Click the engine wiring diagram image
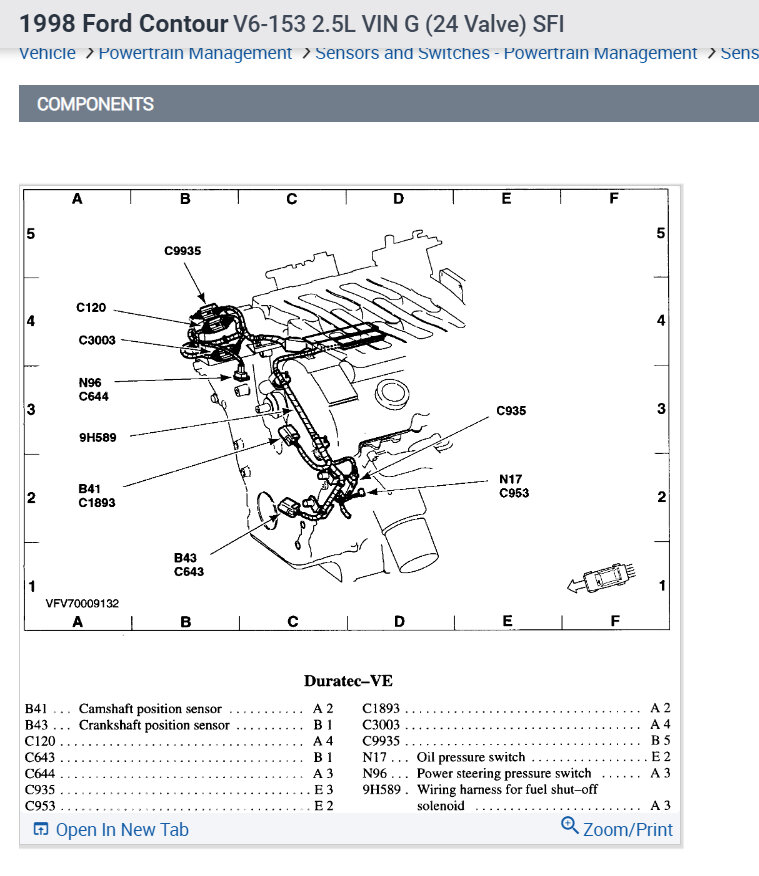The image size is (759, 876). [346, 410]
